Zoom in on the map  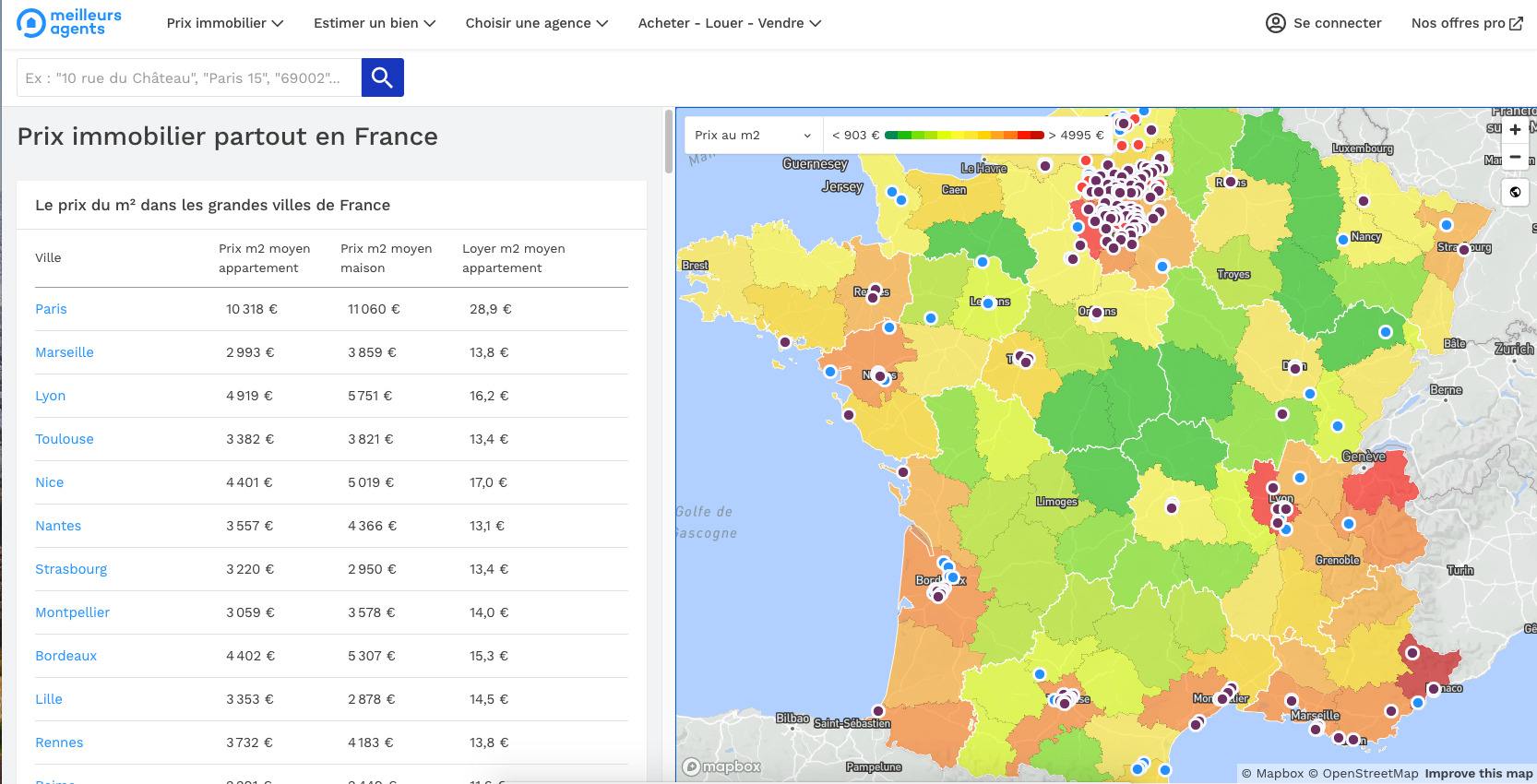pyautogui.click(x=1515, y=130)
